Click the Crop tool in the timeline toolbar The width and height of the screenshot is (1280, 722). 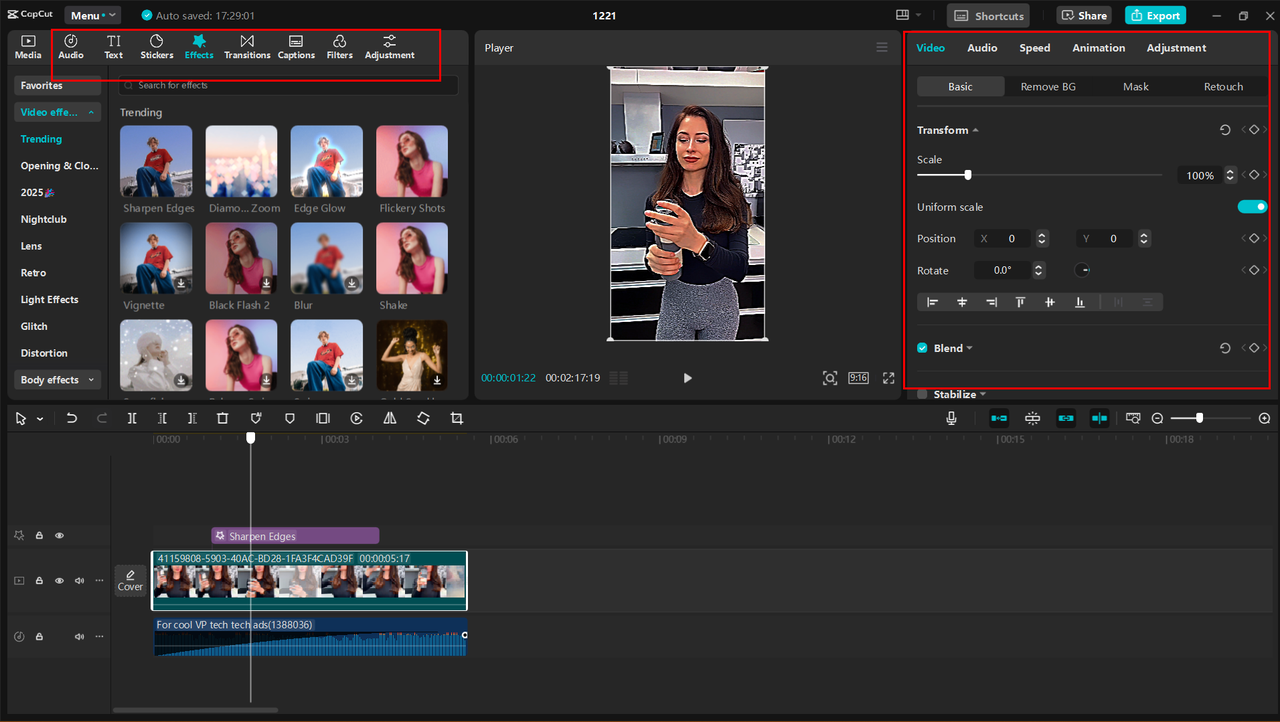pos(456,418)
